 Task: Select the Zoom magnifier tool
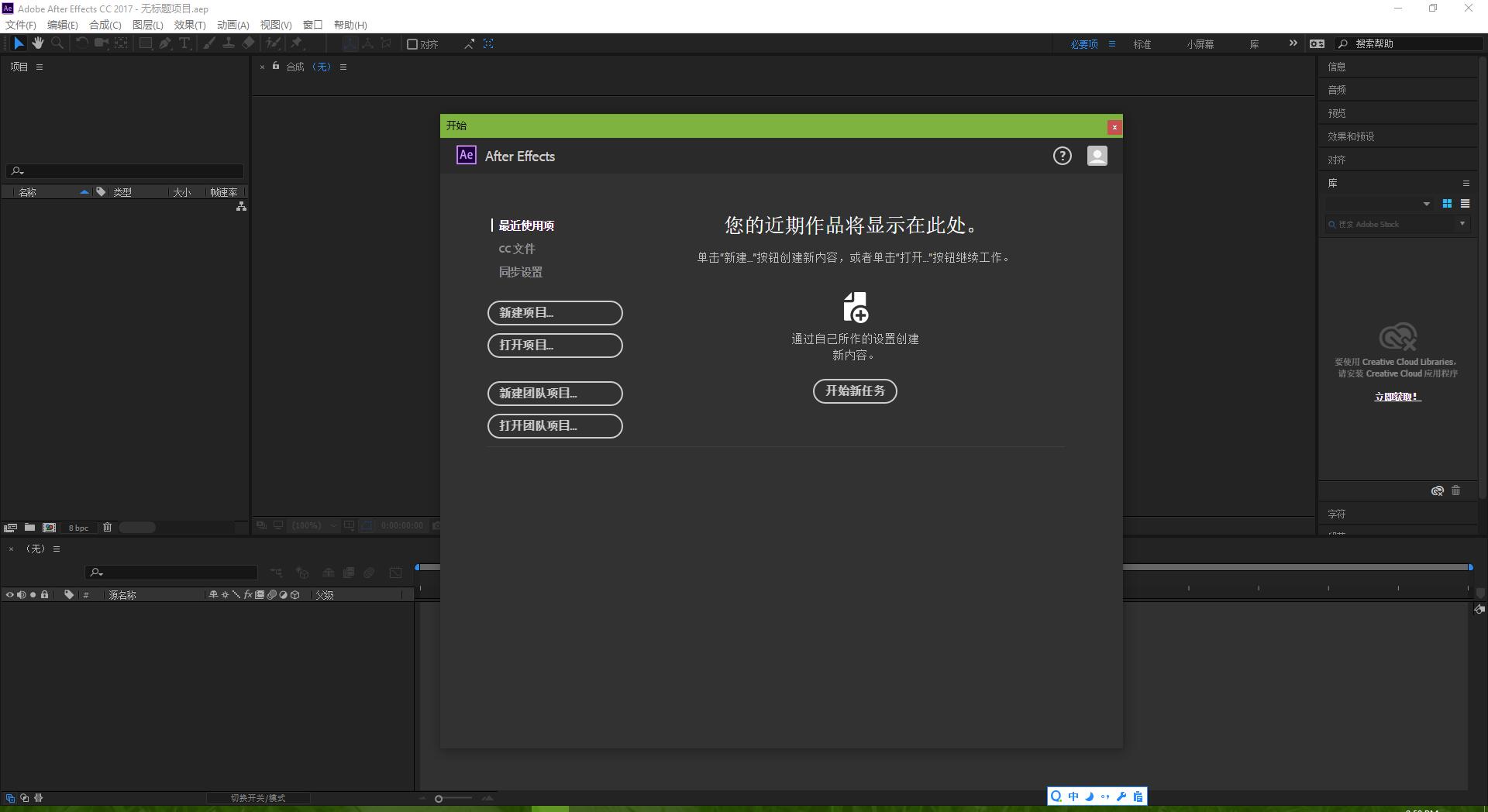pyautogui.click(x=57, y=43)
